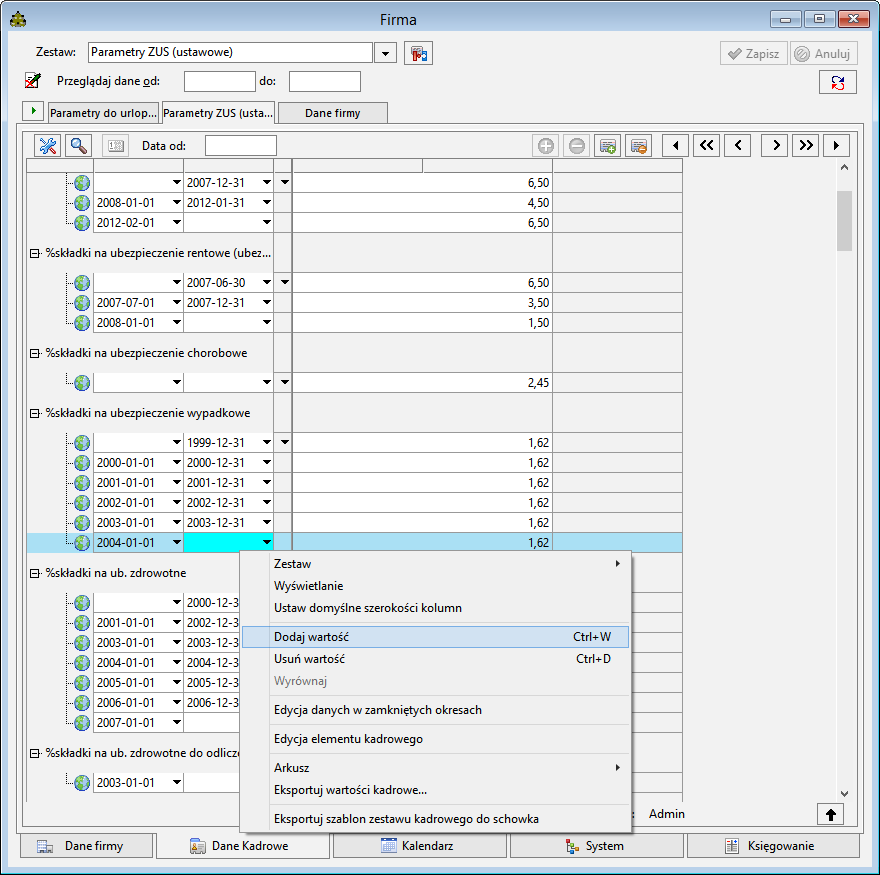Image resolution: width=880 pixels, height=875 pixels.
Task: Click globe icon of 2007-07-01 row
Action: [82, 303]
